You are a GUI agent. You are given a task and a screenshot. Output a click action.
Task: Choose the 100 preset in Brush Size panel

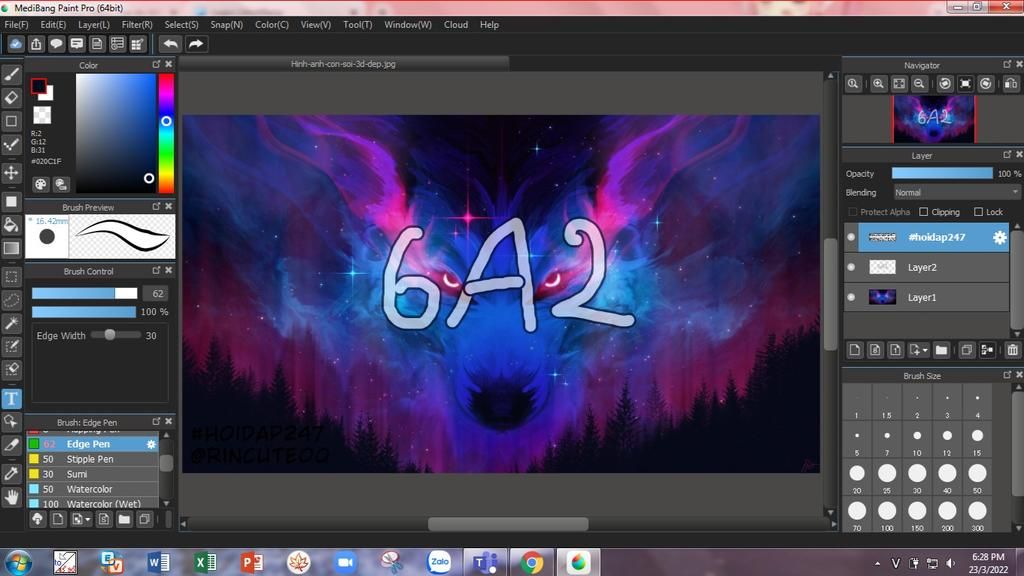(887, 515)
